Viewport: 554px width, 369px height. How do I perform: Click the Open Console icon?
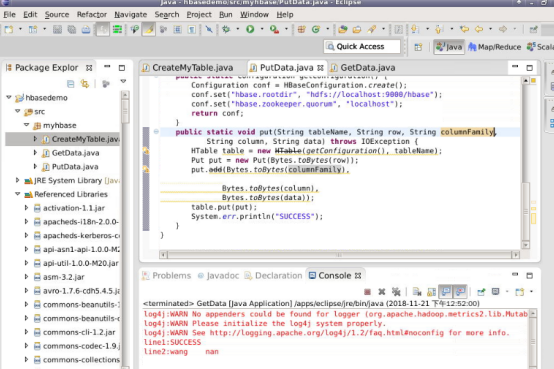520,292
